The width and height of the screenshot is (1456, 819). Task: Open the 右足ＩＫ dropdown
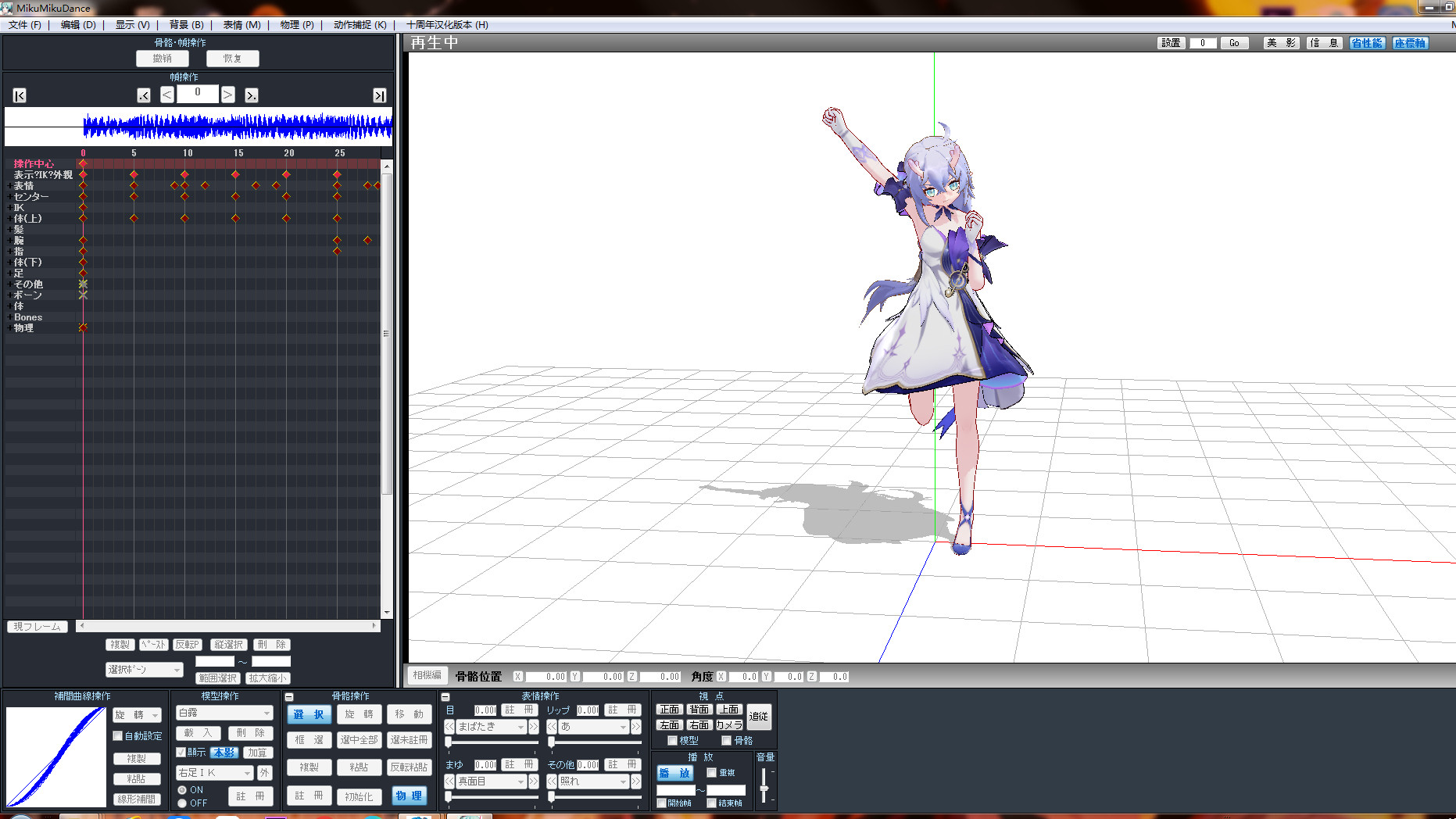pyautogui.click(x=215, y=773)
